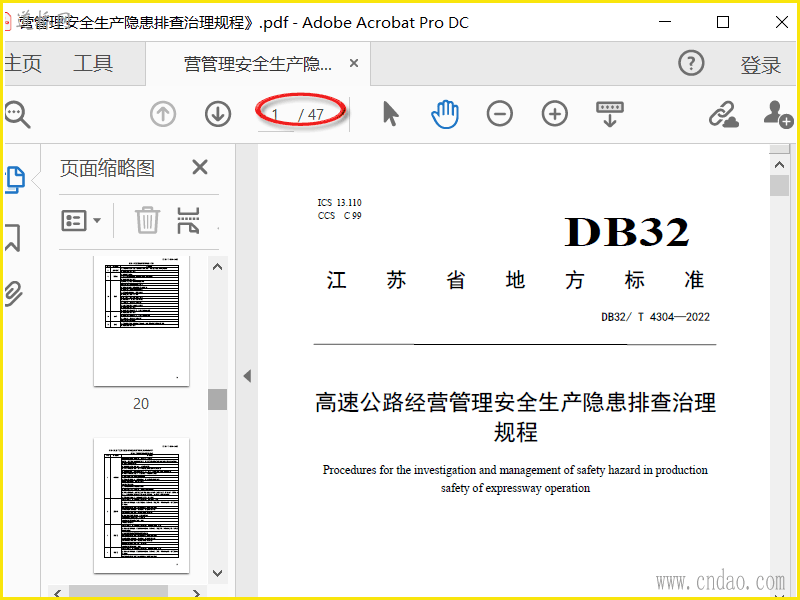Image resolution: width=800 pixels, height=600 pixels.
Task: Click the current page number field
Action: coord(276,115)
